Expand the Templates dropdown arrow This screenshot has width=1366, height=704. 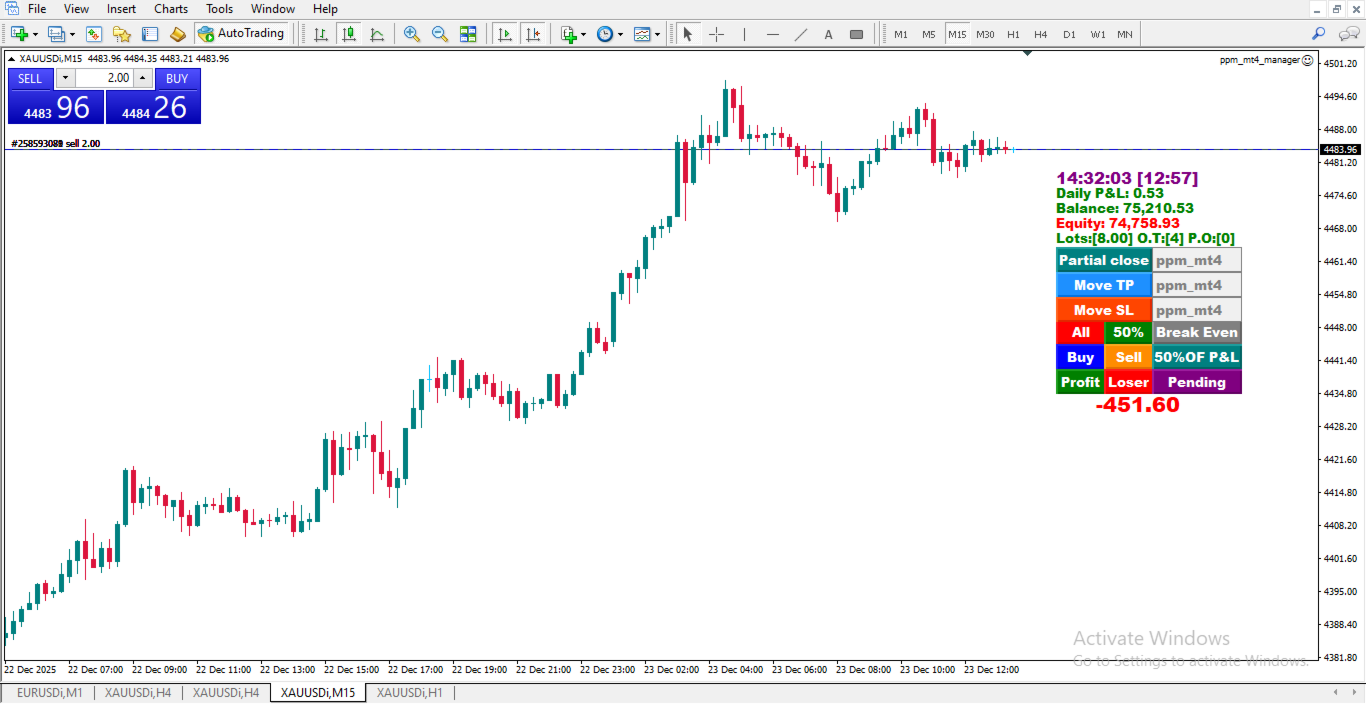click(658, 34)
